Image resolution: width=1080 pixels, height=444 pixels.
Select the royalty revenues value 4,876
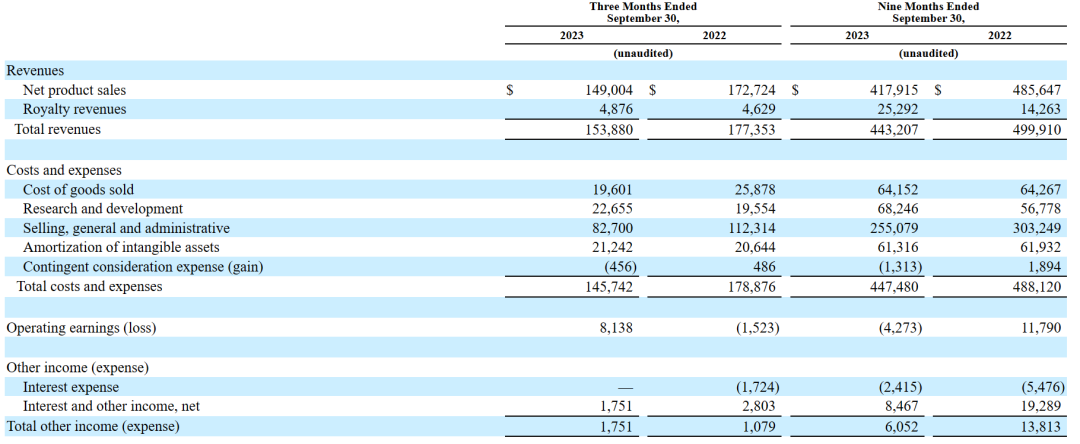coord(616,109)
